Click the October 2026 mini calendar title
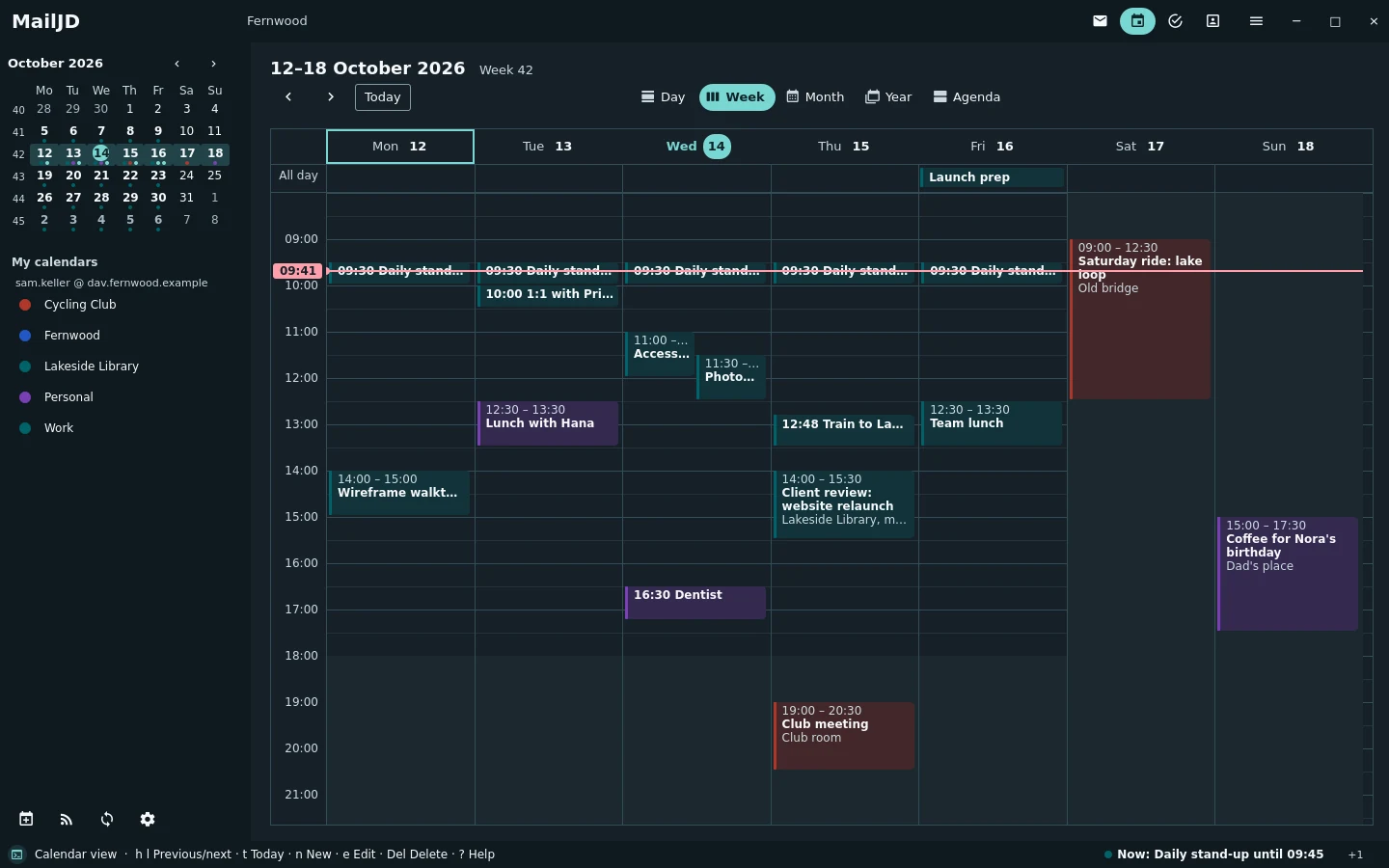Screen dimensions: 1389x868 point(55,64)
